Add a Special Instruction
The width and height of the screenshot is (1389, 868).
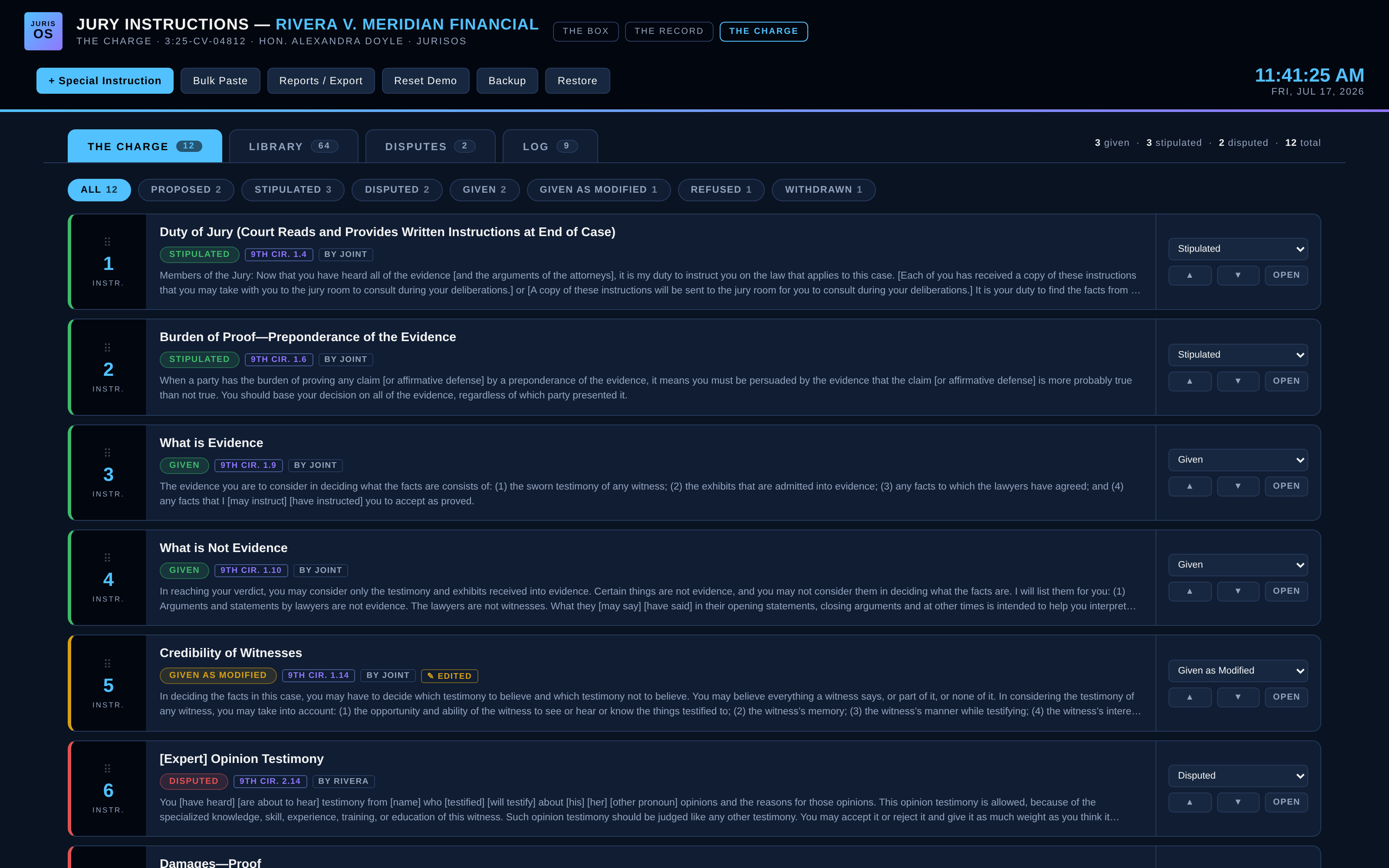[105, 81]
